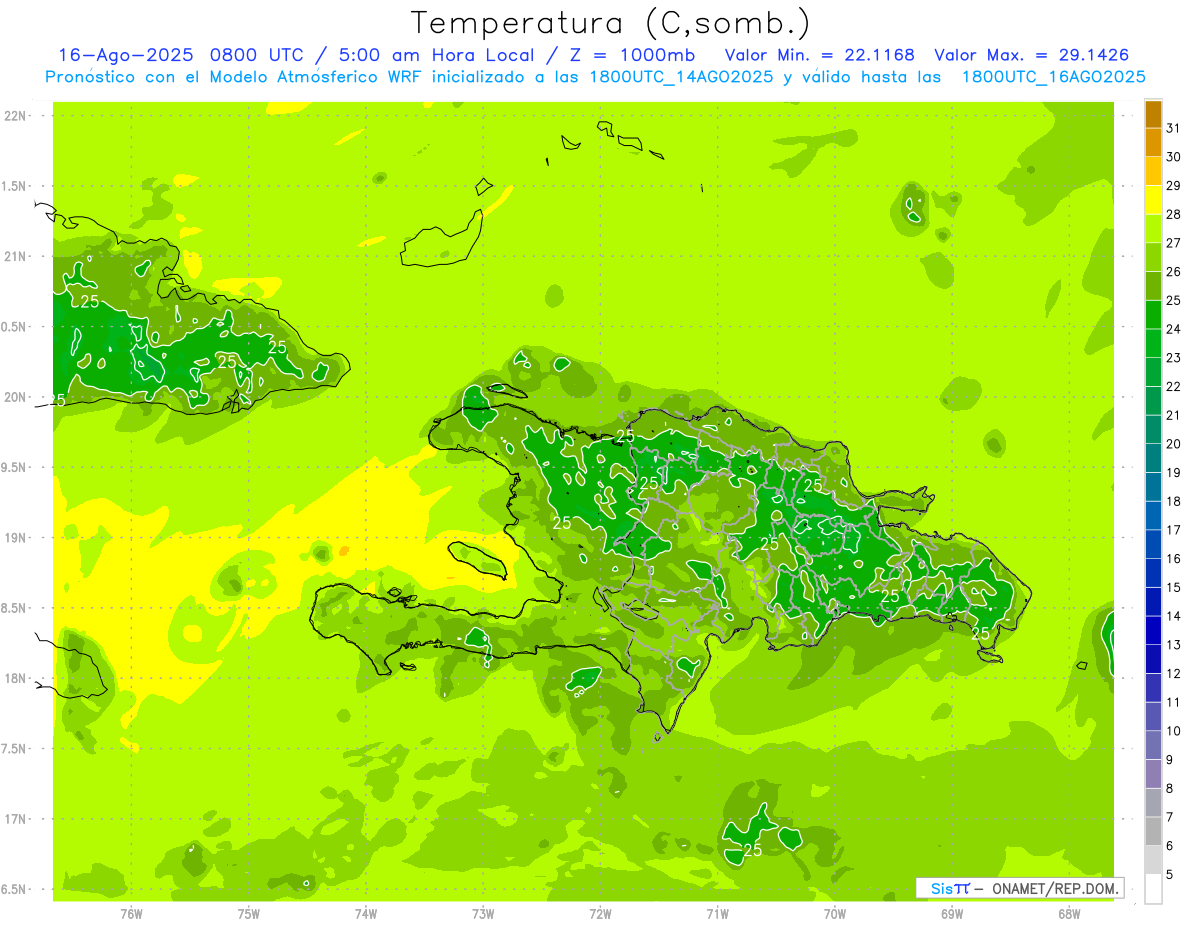Click the lime legend band between 27 and 28
This screenshot has width=1200, height=927.
pos(1153,229)
